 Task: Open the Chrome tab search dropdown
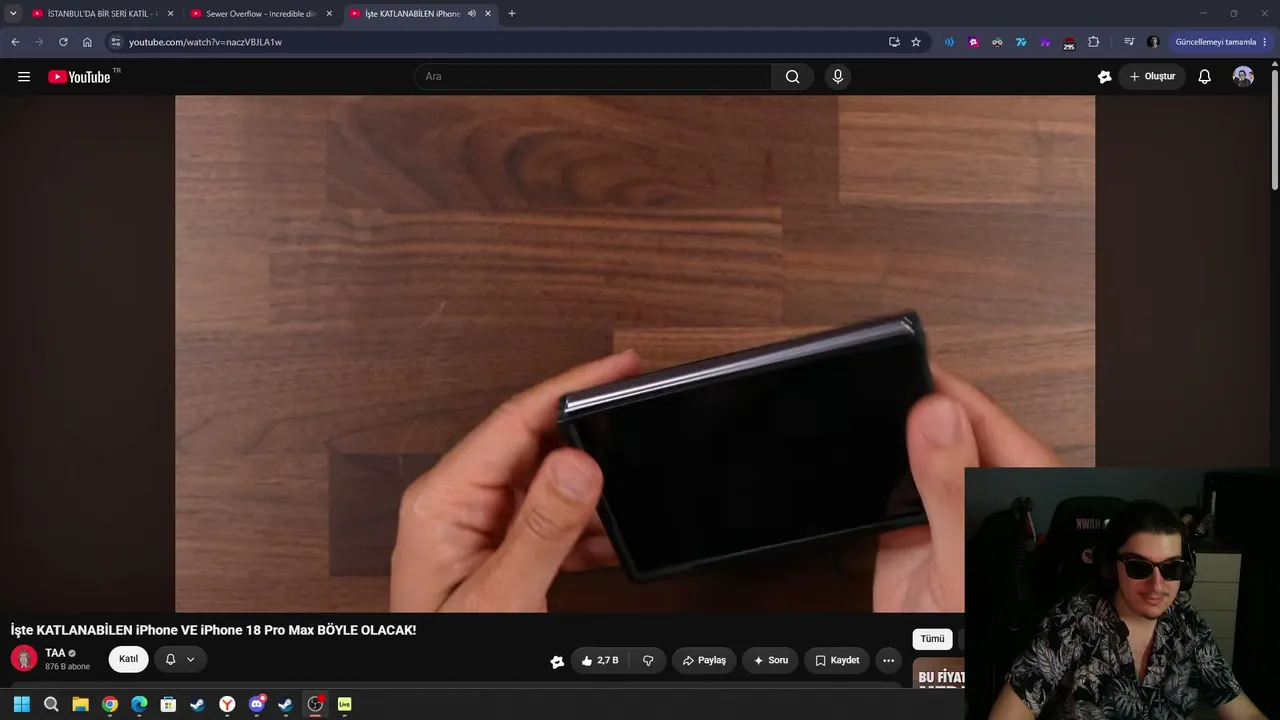click(13, 14)
